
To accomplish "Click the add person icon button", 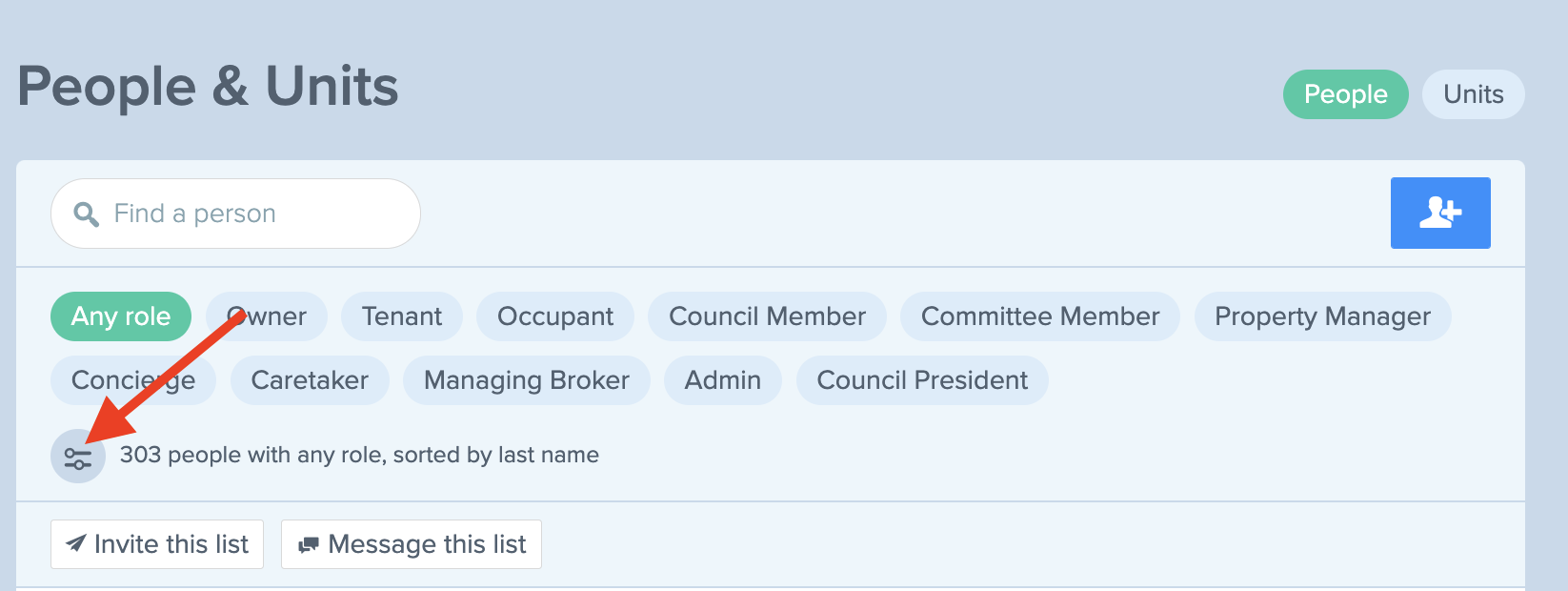I will [1440, 213].
